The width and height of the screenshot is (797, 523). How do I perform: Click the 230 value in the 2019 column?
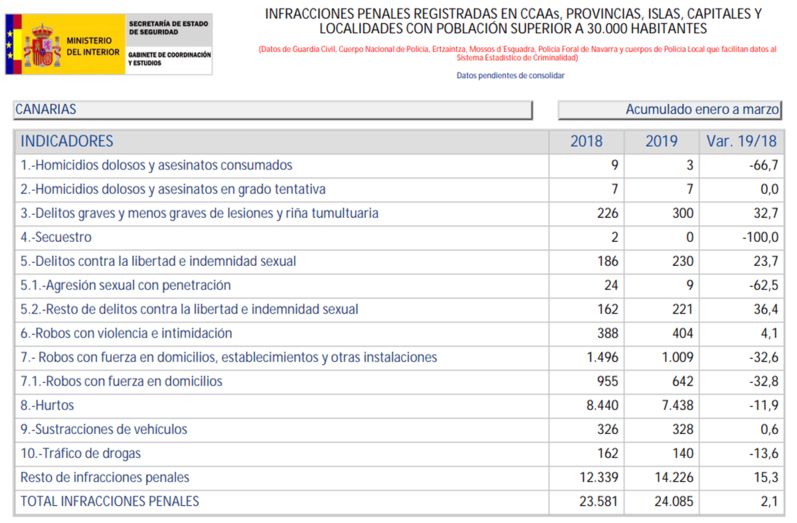tap(683, 261)
